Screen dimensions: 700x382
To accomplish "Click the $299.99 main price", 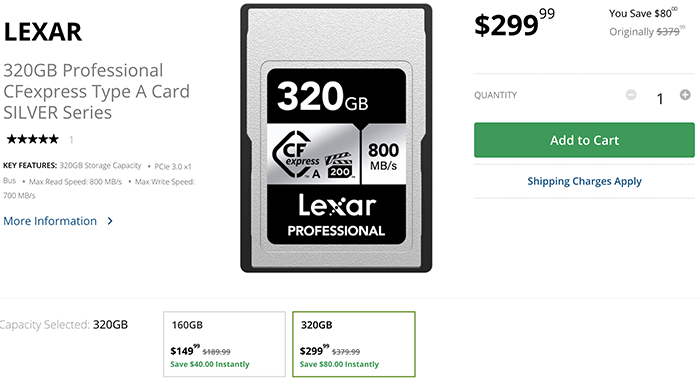I will pos(514,23).
